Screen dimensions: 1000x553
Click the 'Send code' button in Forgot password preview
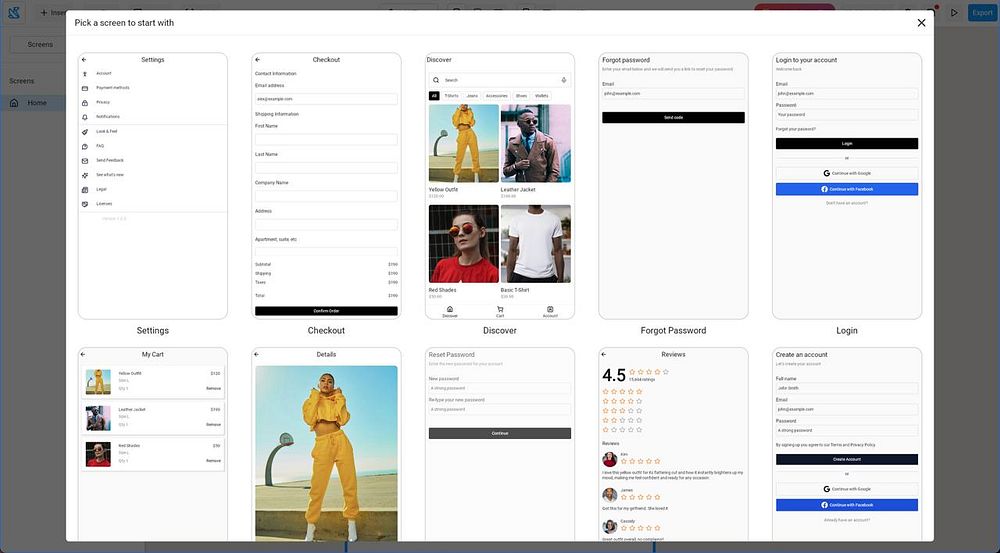click(673, 117)
